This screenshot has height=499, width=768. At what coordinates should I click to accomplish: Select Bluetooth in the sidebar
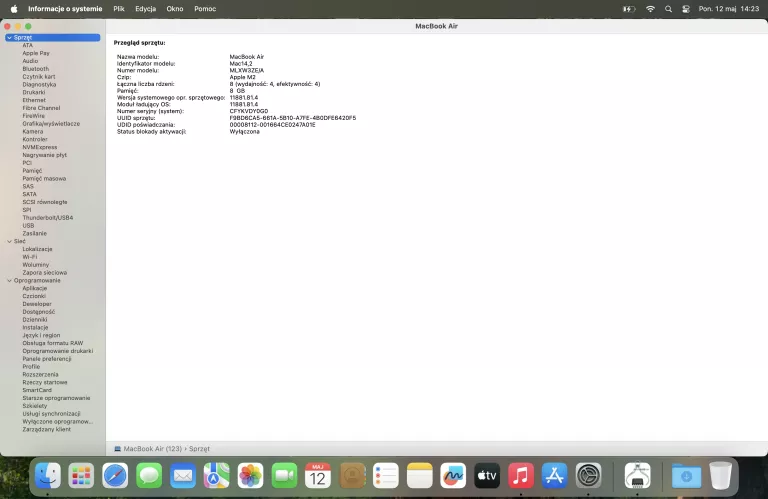click(35, 69)
